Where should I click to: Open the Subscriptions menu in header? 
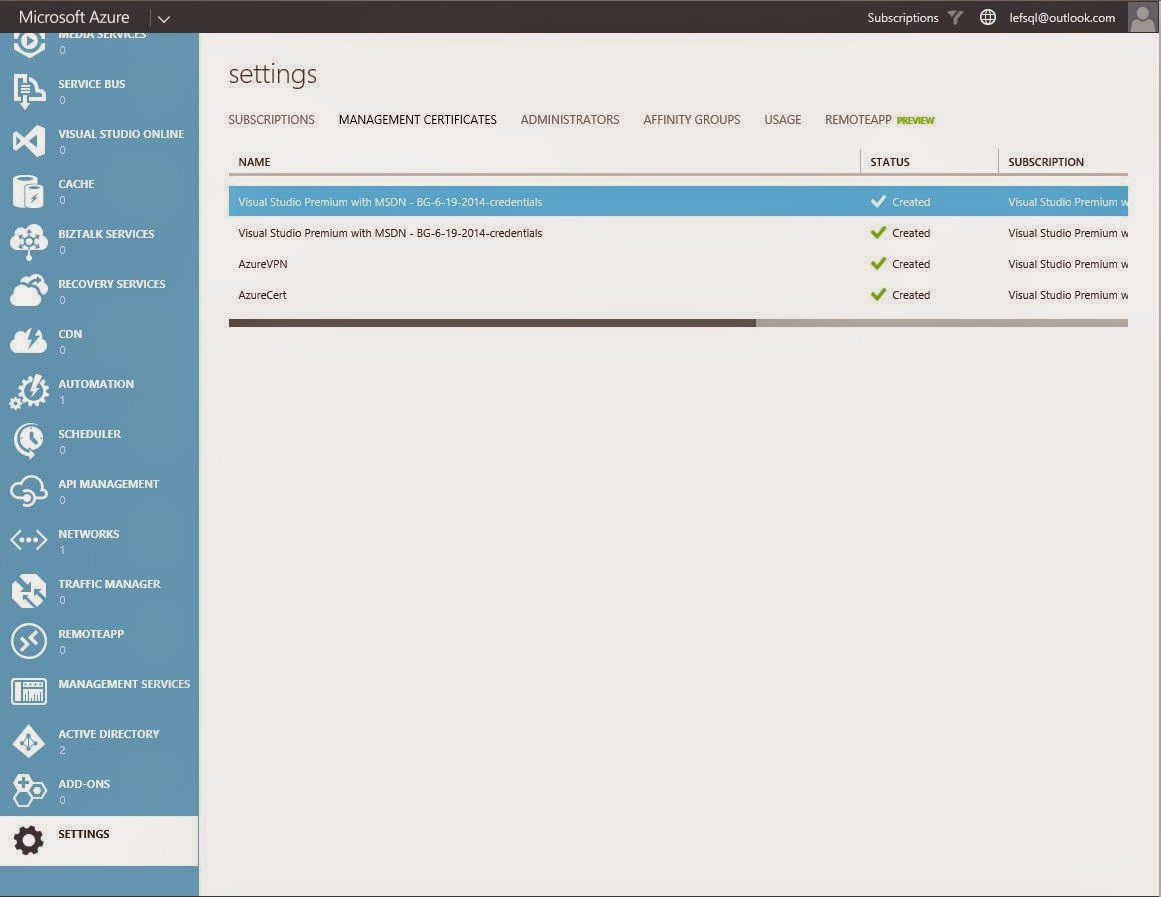click(x=903, y=18)
